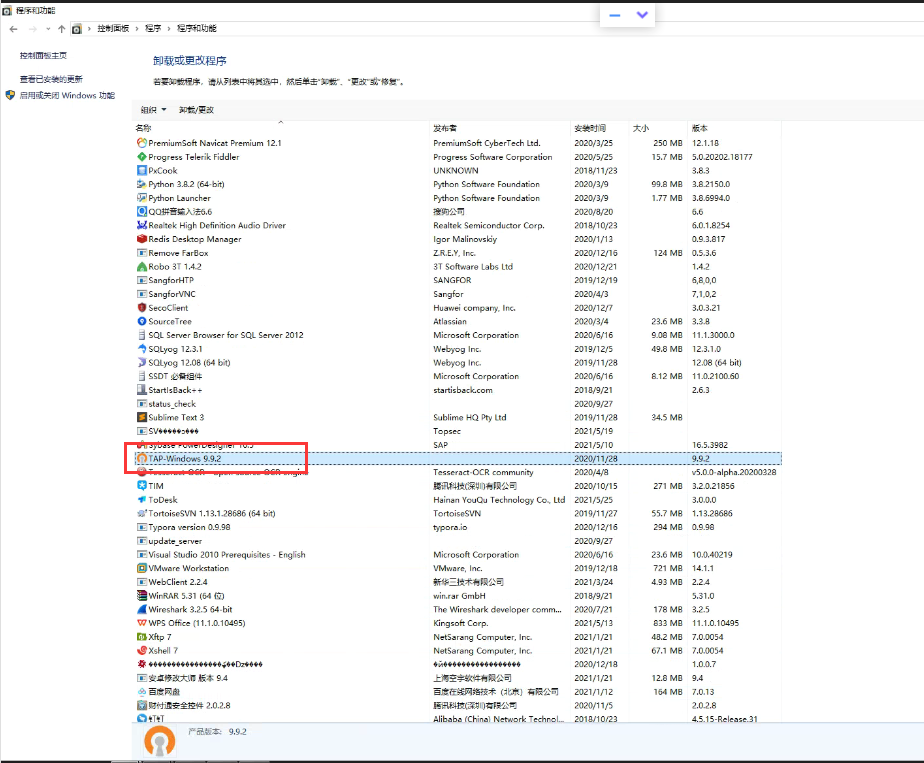Viewport: 924px width, 763px height.
Task: Click the TortoiseSVN 1.13.1.28686 icon
Action: pyautogui.click(x=141, y=513)
